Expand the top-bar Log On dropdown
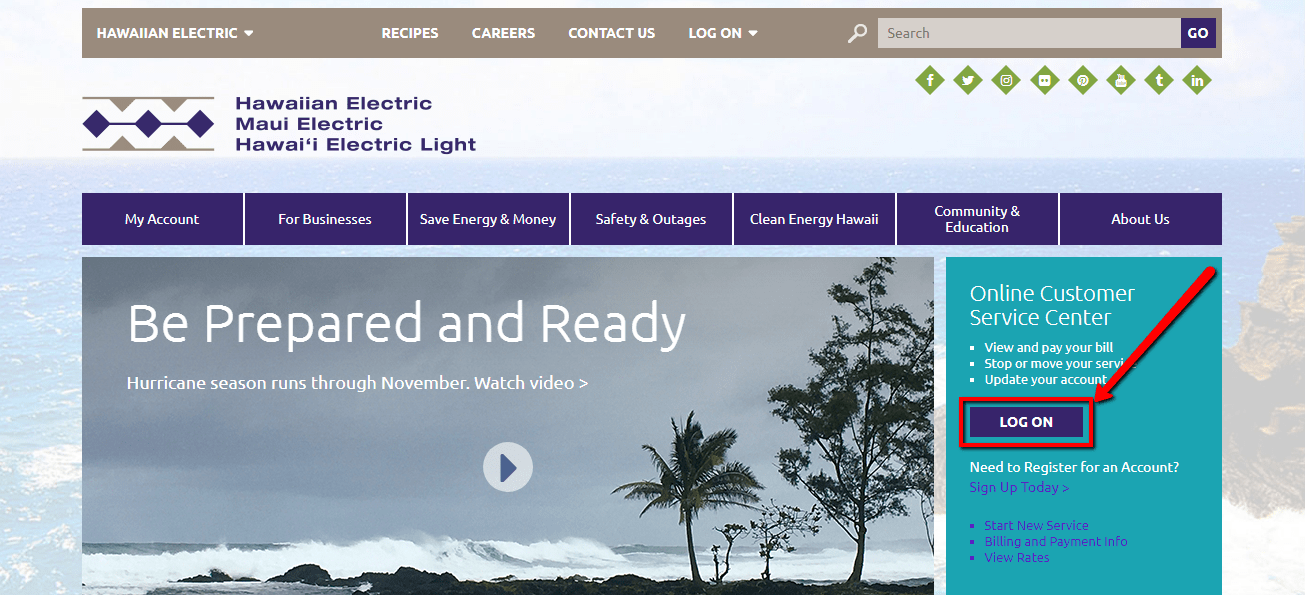The width and height of the screenshot is (1305, 595). point(723,33)
